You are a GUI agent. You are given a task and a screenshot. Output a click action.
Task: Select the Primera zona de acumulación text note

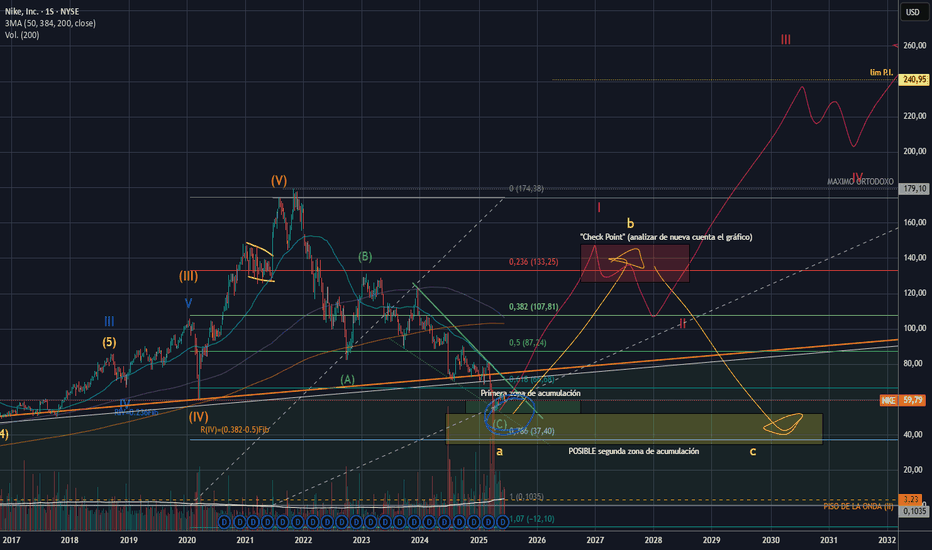[530, 393]
